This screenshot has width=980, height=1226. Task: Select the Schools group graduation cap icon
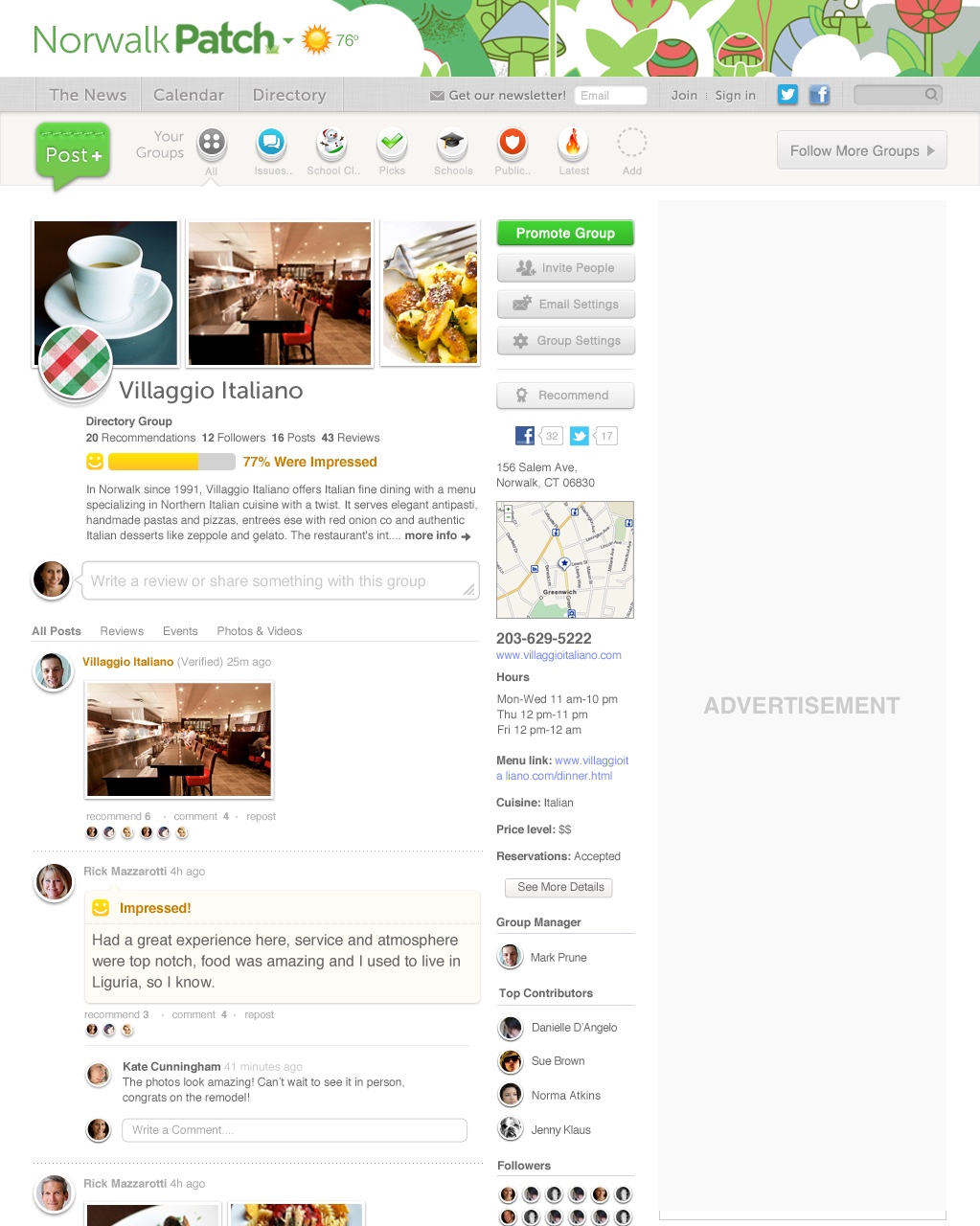click(x=452, y=144)
